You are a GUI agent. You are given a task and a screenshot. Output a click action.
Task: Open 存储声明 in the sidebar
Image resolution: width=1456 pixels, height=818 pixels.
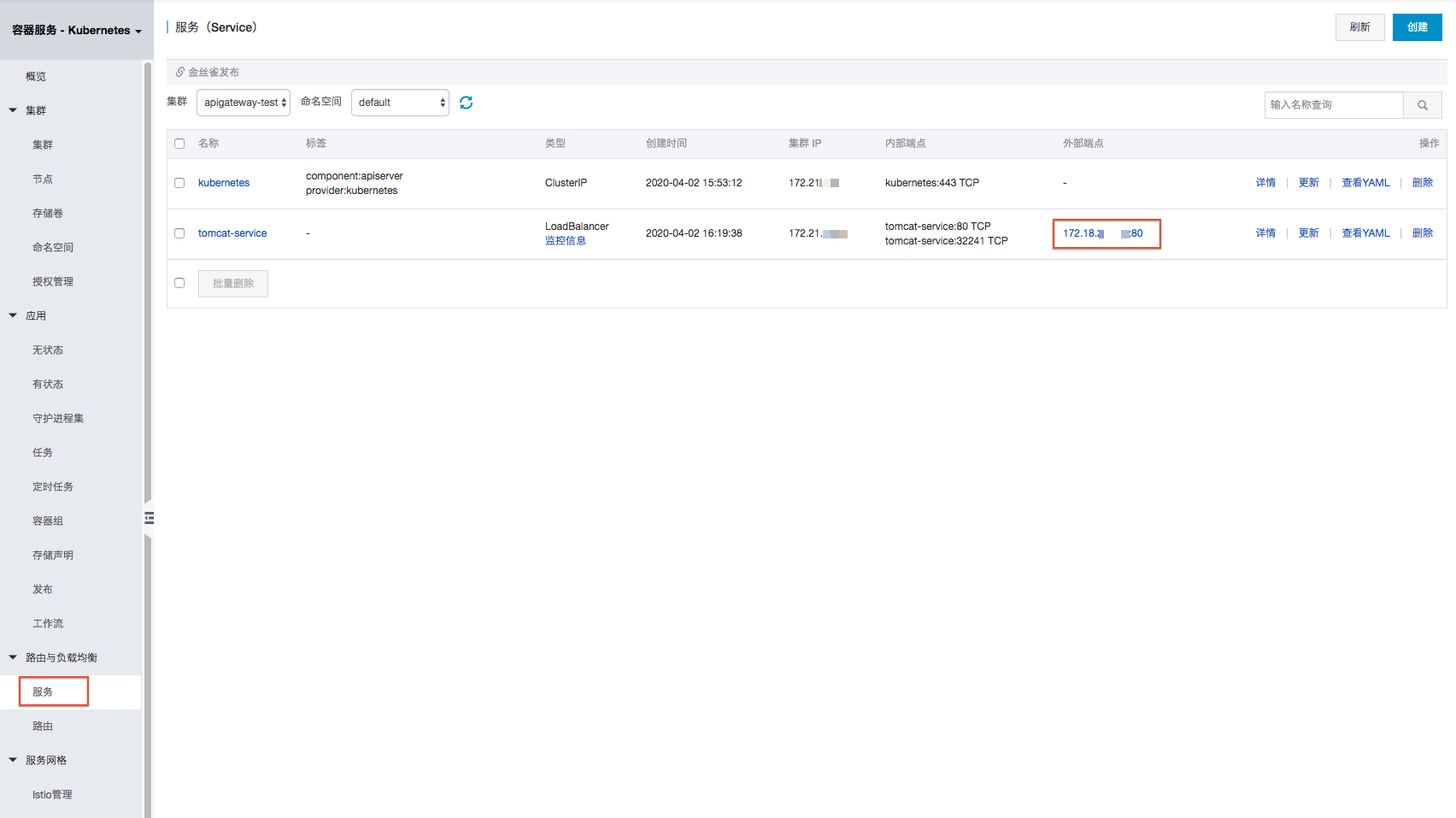[x=53, y=555]
